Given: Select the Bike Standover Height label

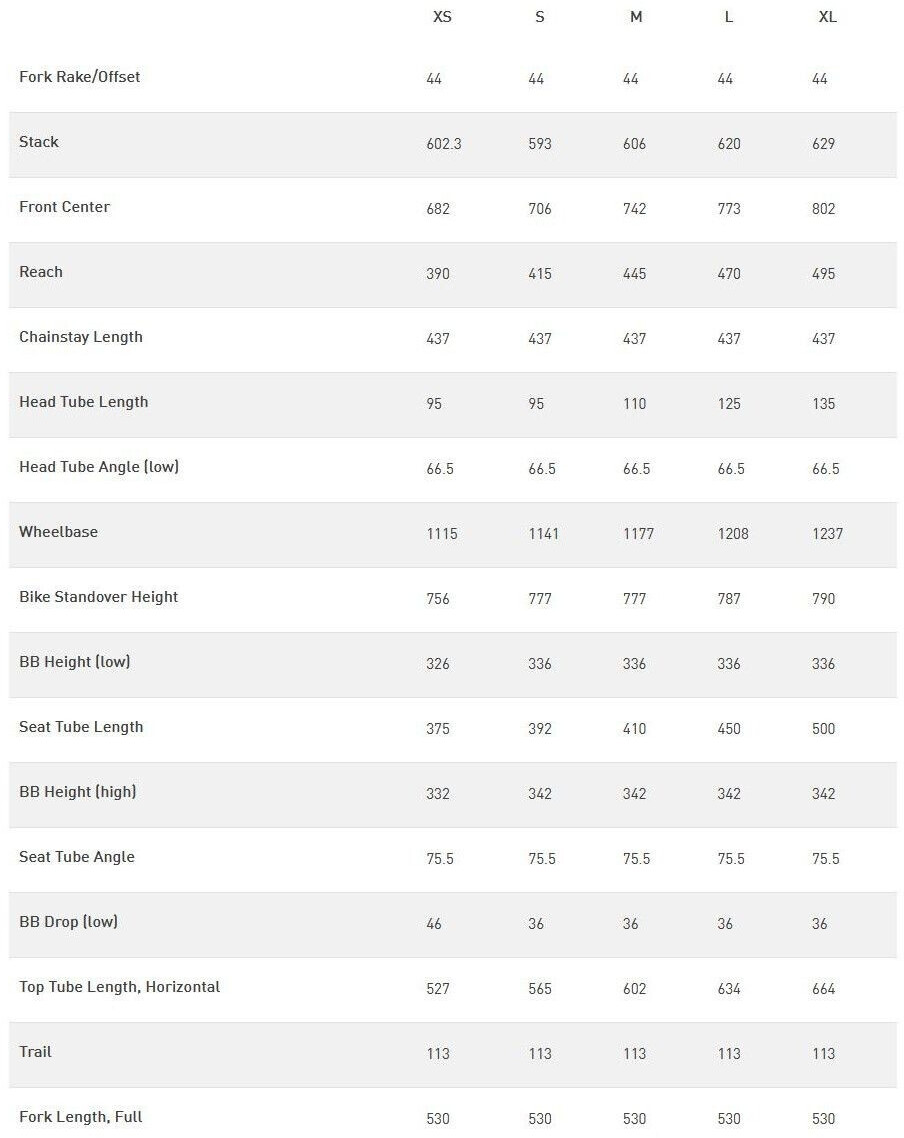Looking at the screenshot, I should 99,597.
